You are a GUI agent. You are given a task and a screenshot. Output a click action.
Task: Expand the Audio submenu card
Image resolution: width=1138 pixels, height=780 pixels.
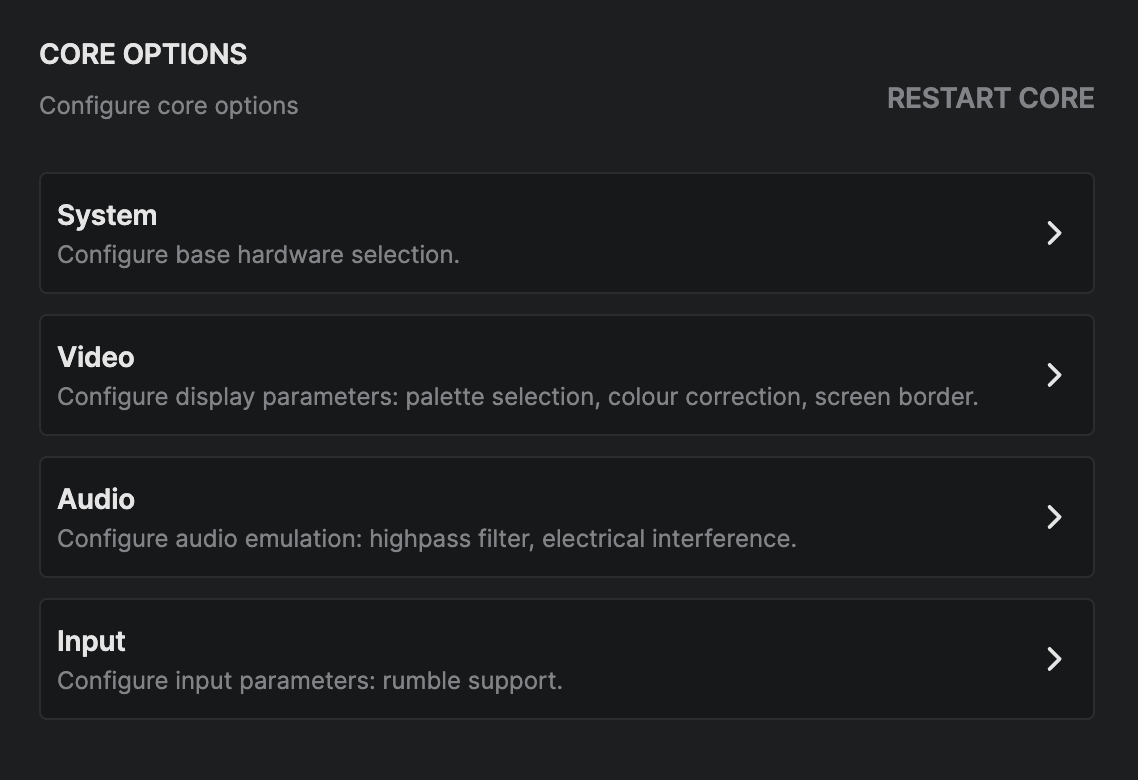(x=566, y=517)
